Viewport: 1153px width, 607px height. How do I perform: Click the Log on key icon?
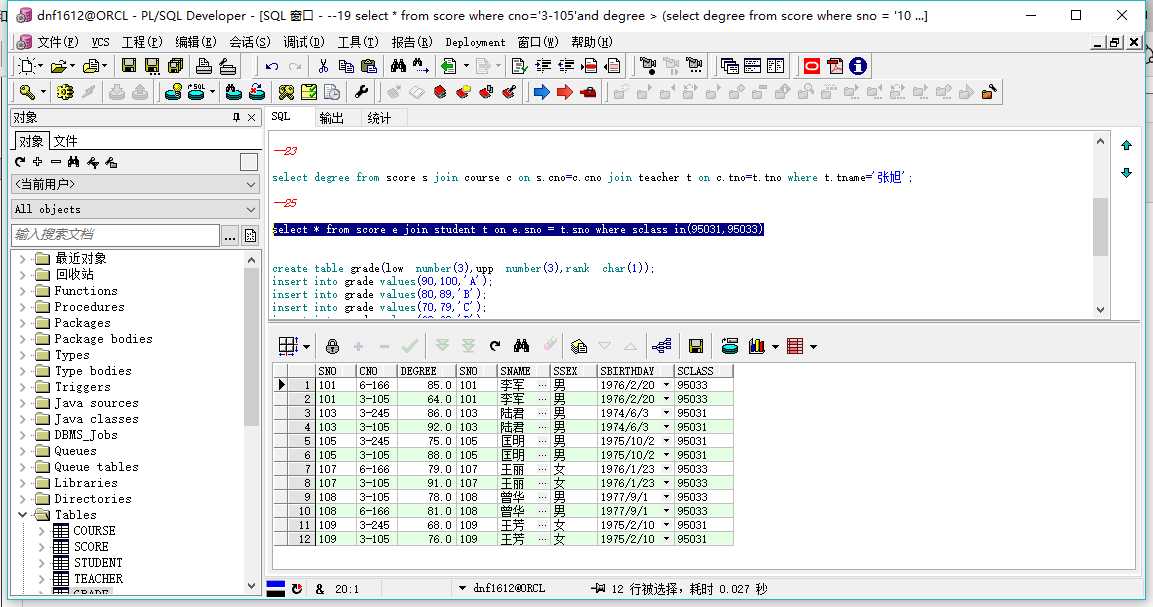click(27, 92)
